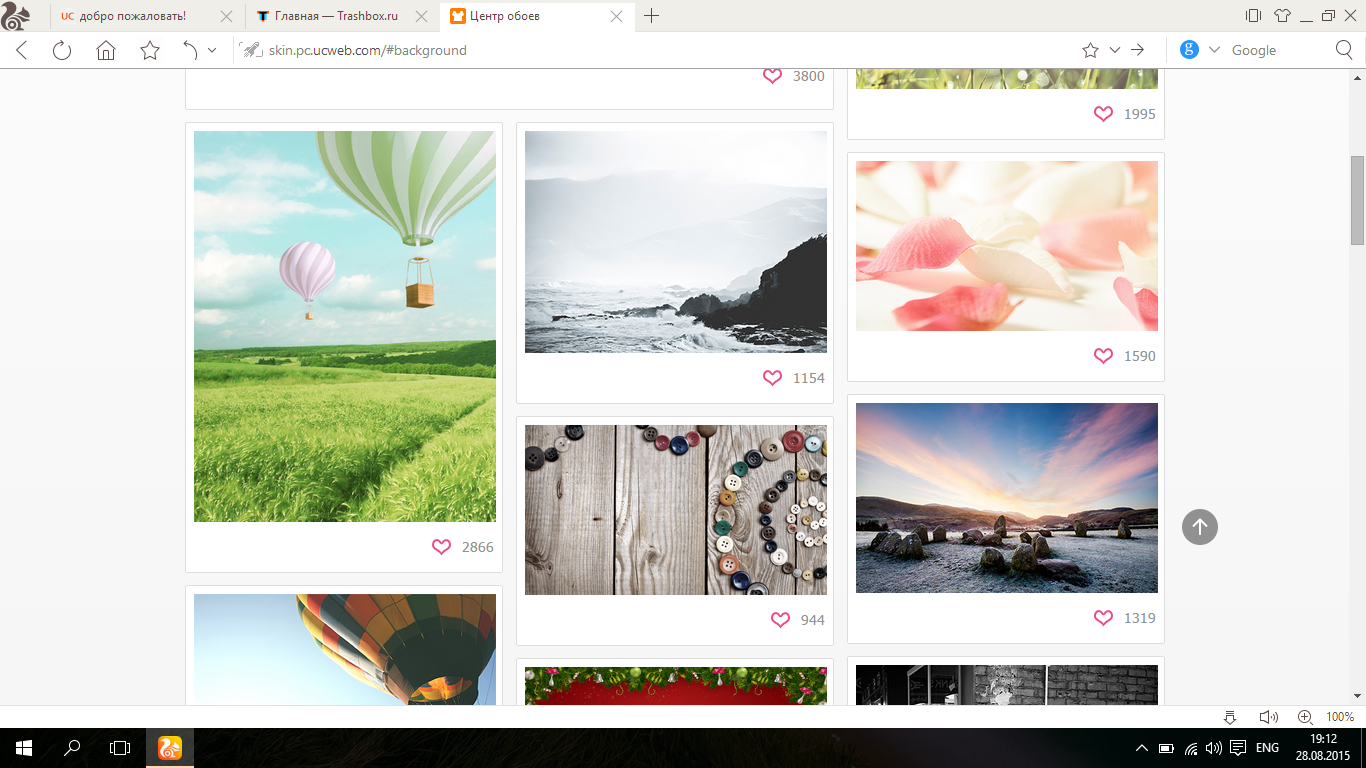Open the Windows Start menu
The image size is (1366, 768).
coord(24,748)
